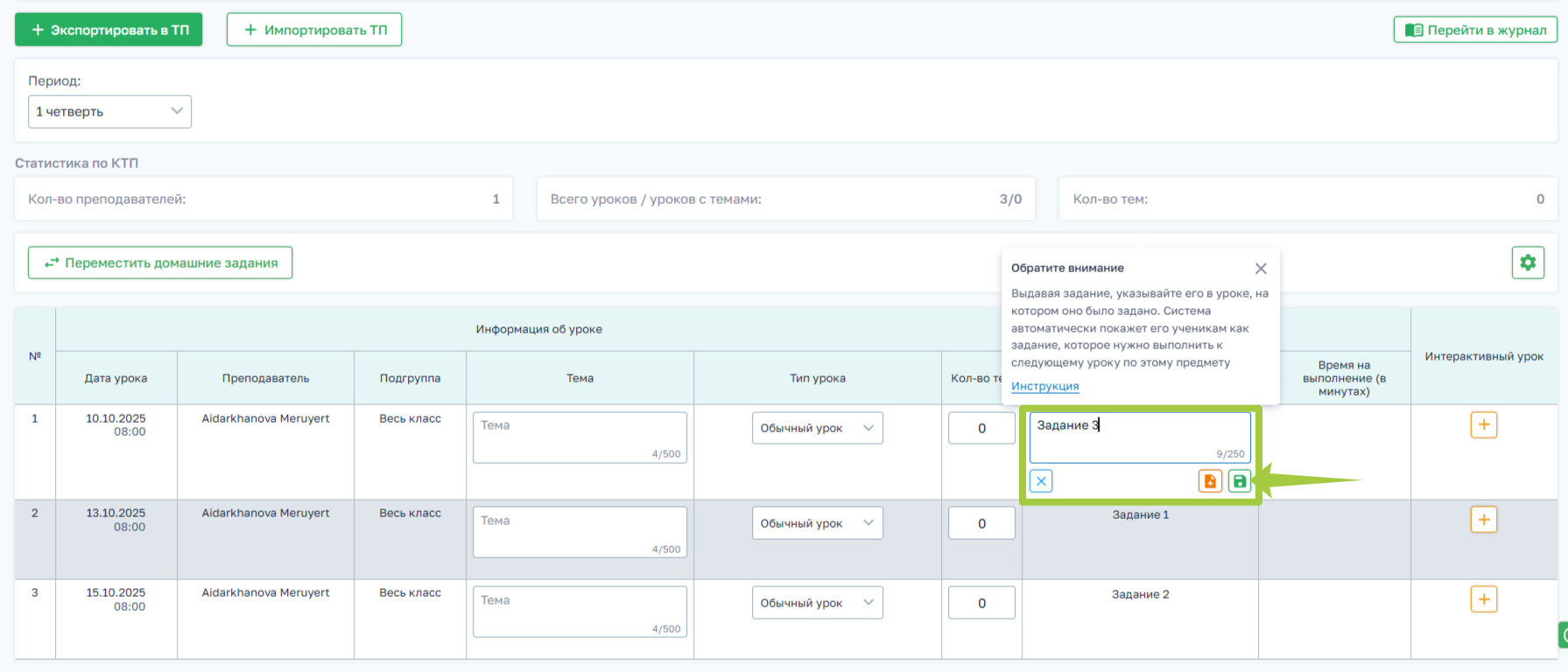Open the 'Инструкция' link
1568x672 pixels.
click(1044, 386)
